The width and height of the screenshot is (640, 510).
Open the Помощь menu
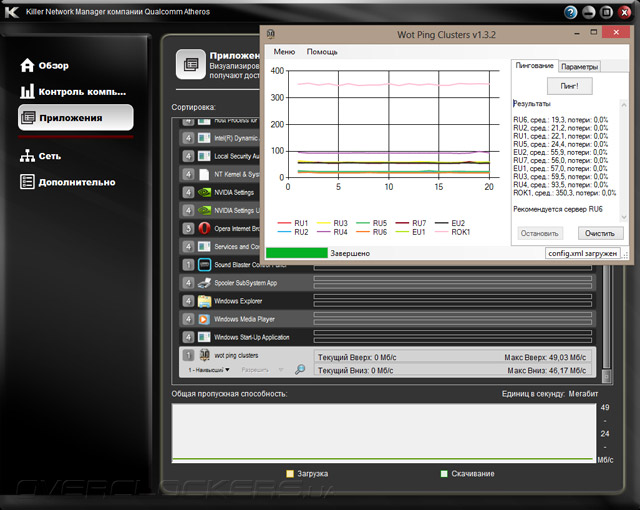(x=322, y=52)
